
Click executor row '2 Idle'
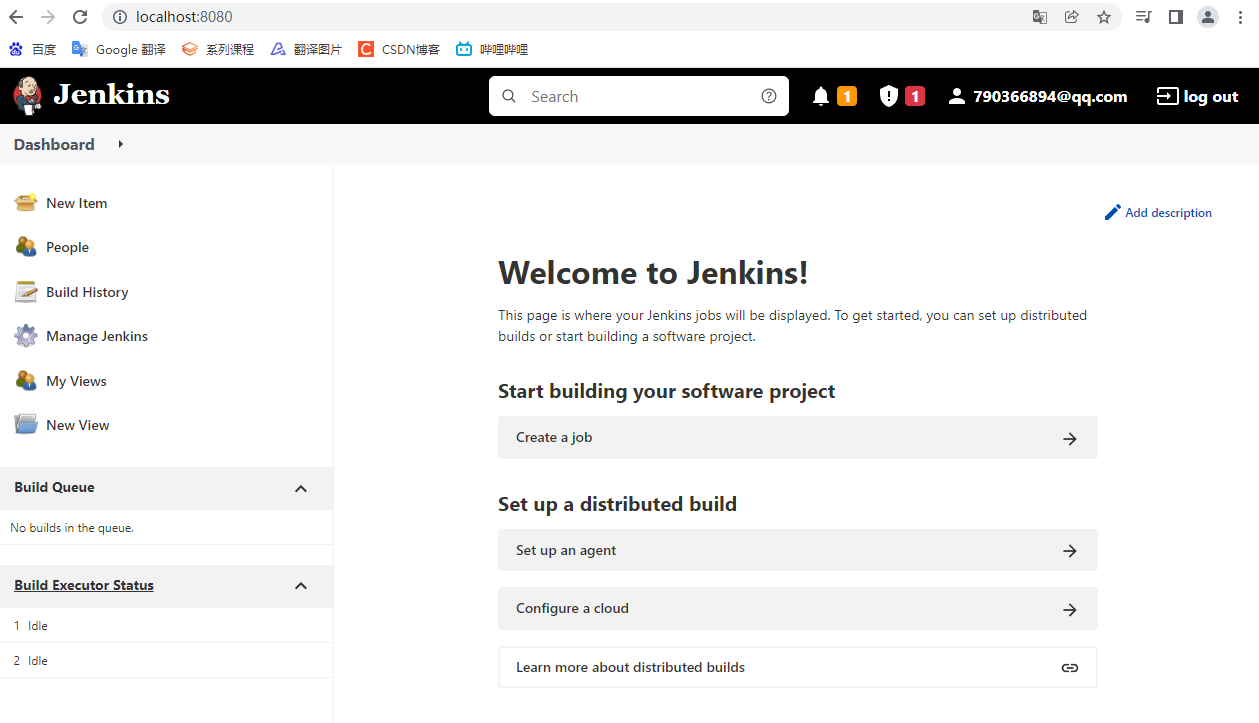click(166, 661)
